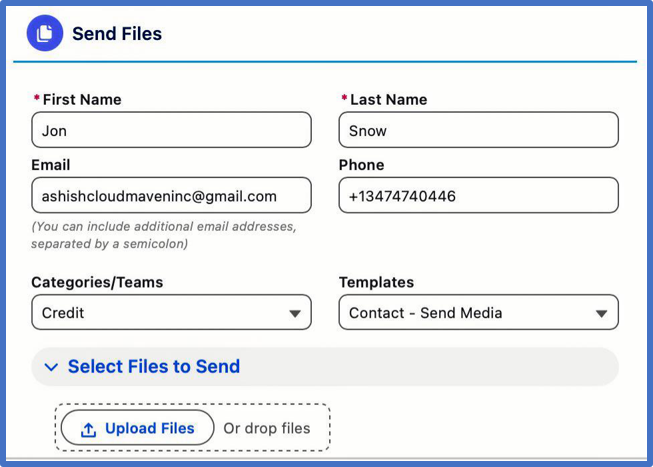Focus the Last Name field containing Snow
653x467 pixels.
coord(479,130)
